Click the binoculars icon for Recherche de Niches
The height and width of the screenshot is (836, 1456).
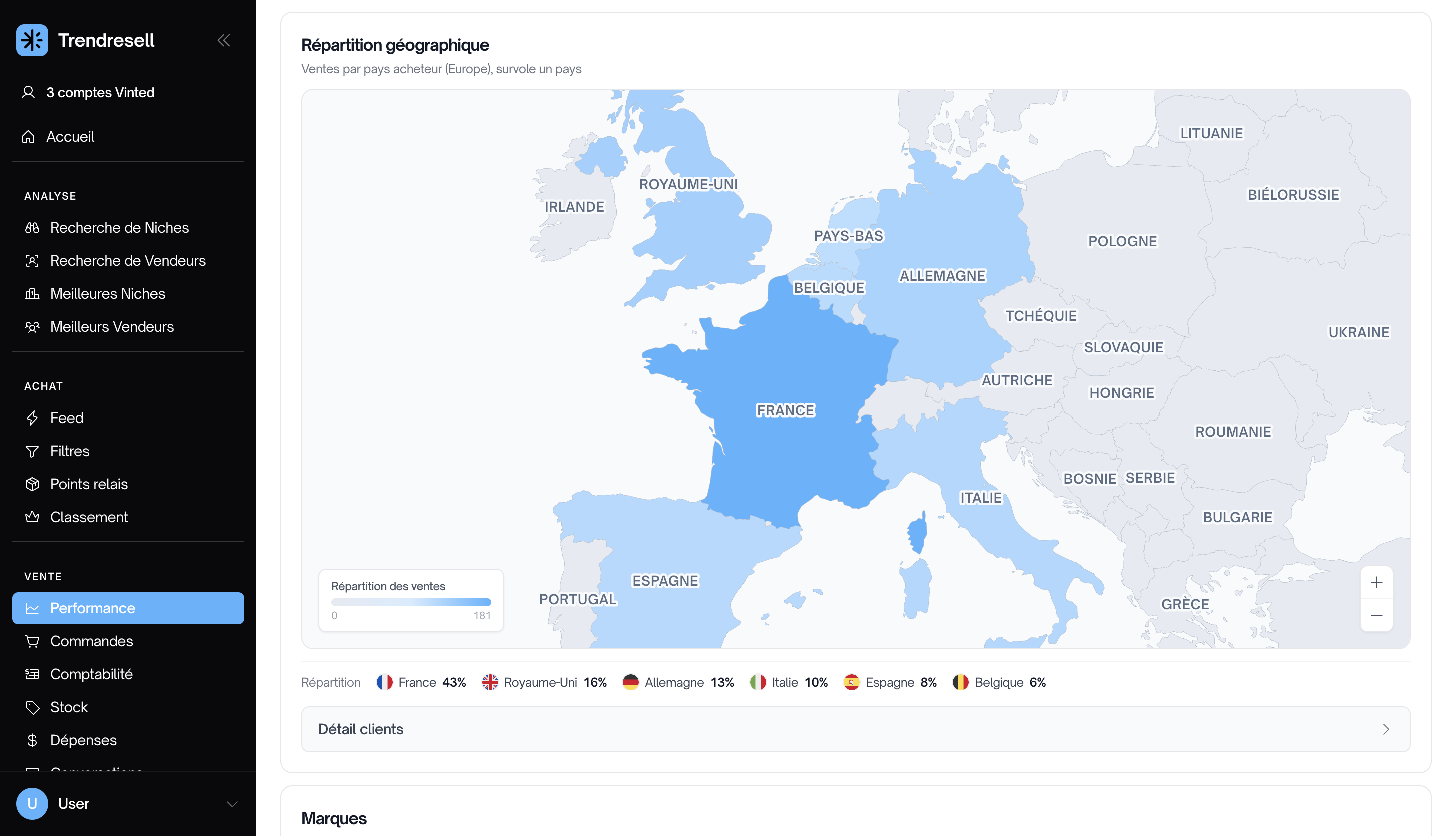tap(32, 228)
